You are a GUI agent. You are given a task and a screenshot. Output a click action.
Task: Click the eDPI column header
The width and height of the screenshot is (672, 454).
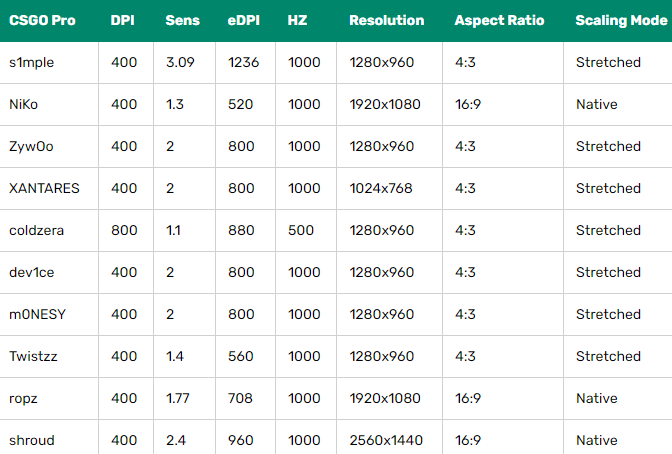point(243,20)
